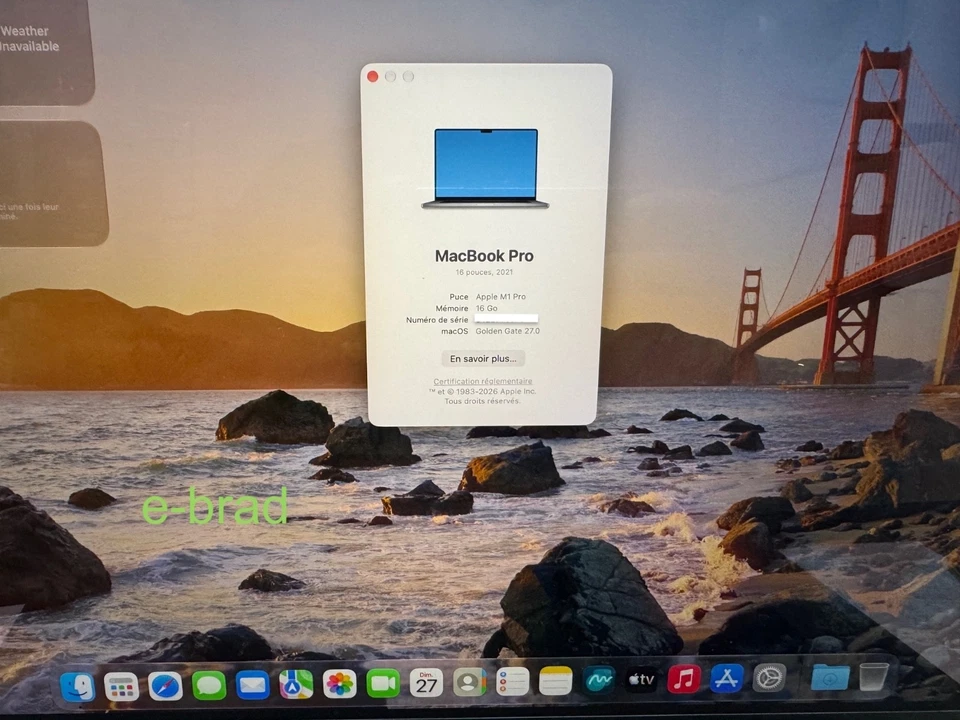Click the 16 pouces, 2021 subtitle
Image resolution: width=960 pixels, height=720 pixels.
(484, 272)
